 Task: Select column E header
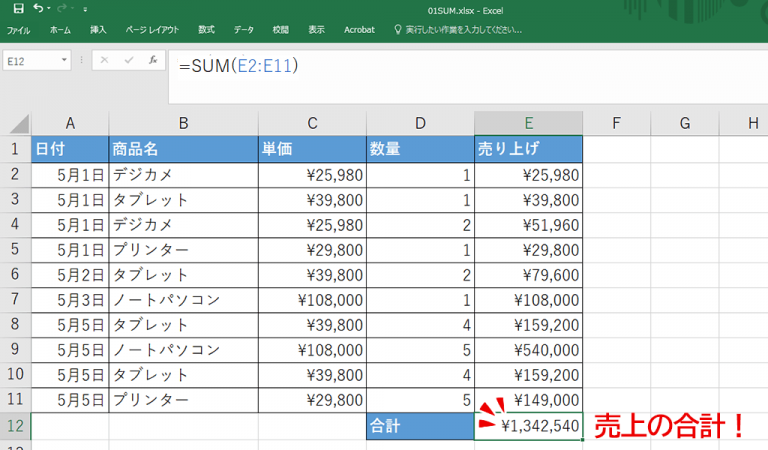pos(528,123)
